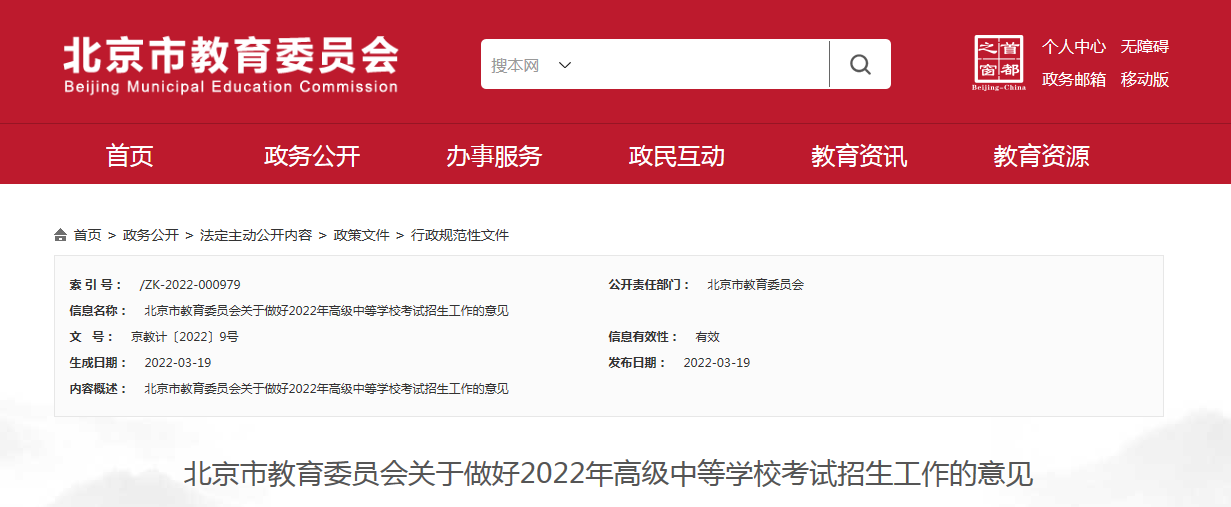The image size is (1231, 507).
Task: Click 政策文件 breadcrumb link
Action: point(362,235)
